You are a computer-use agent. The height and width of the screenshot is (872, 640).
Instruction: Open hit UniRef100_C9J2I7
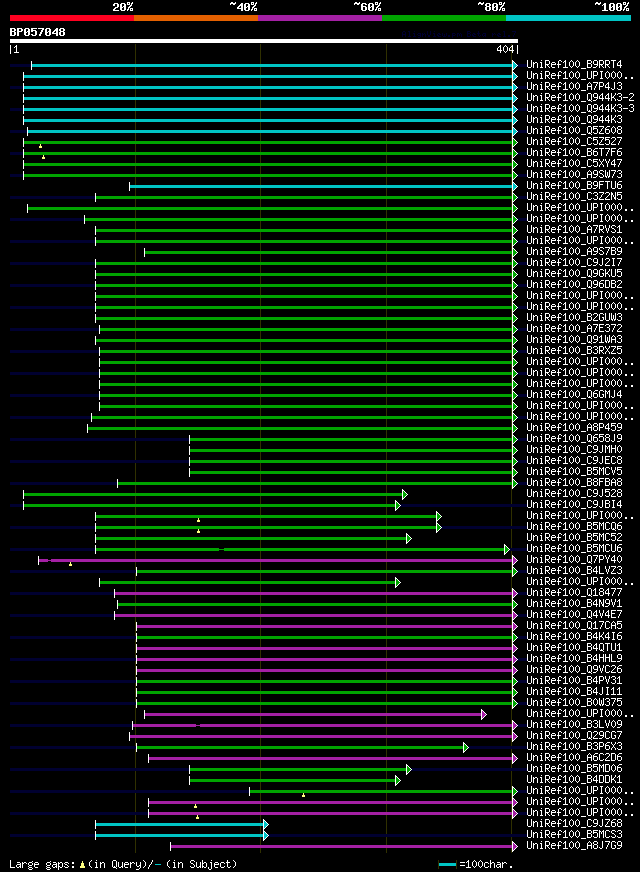click(x=574, y=262)
